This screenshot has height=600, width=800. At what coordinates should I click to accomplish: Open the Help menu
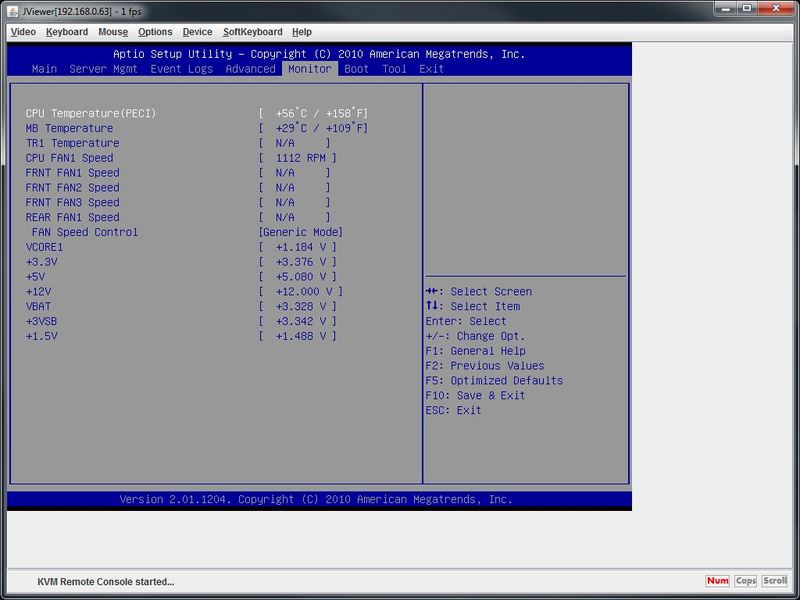click(302, 32)
